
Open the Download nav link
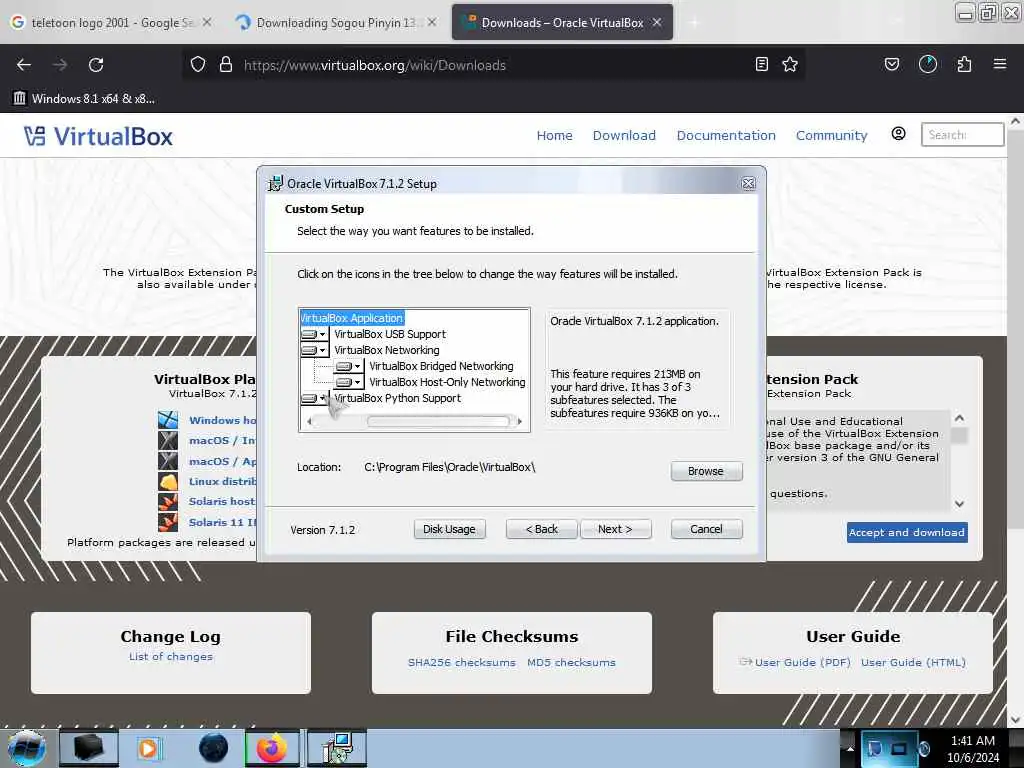click(624, 135)
